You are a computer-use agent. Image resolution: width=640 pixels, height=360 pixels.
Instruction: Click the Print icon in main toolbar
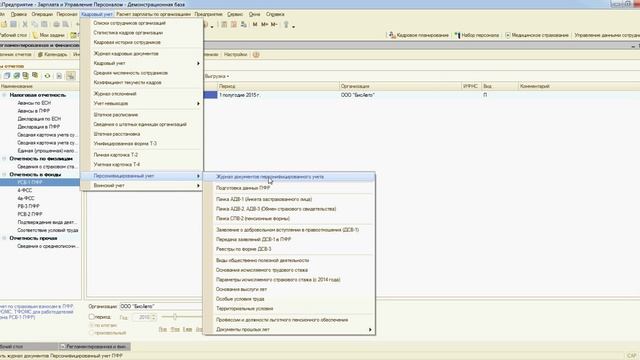(x=56, y=24)
